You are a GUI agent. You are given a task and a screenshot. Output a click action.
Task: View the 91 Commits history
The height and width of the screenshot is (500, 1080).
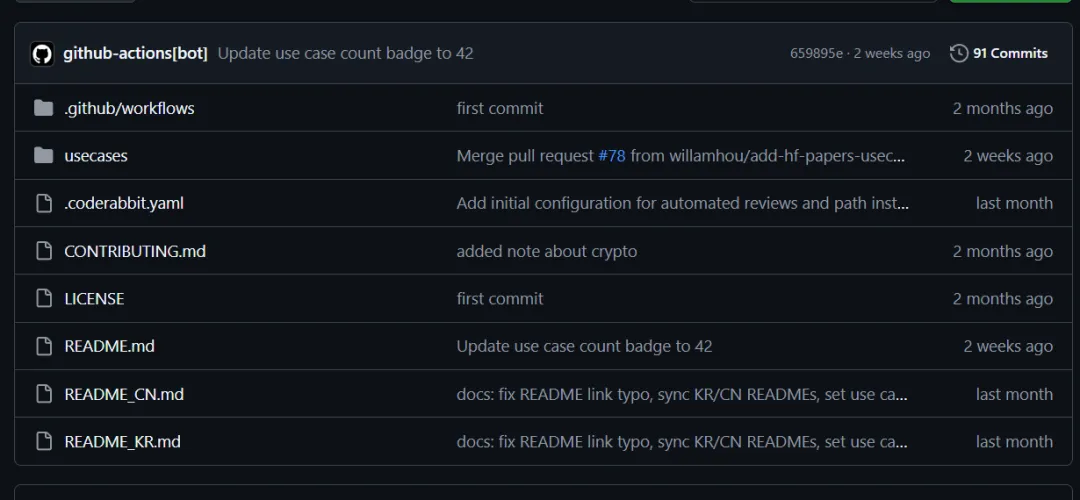(x=1009, y=54)
